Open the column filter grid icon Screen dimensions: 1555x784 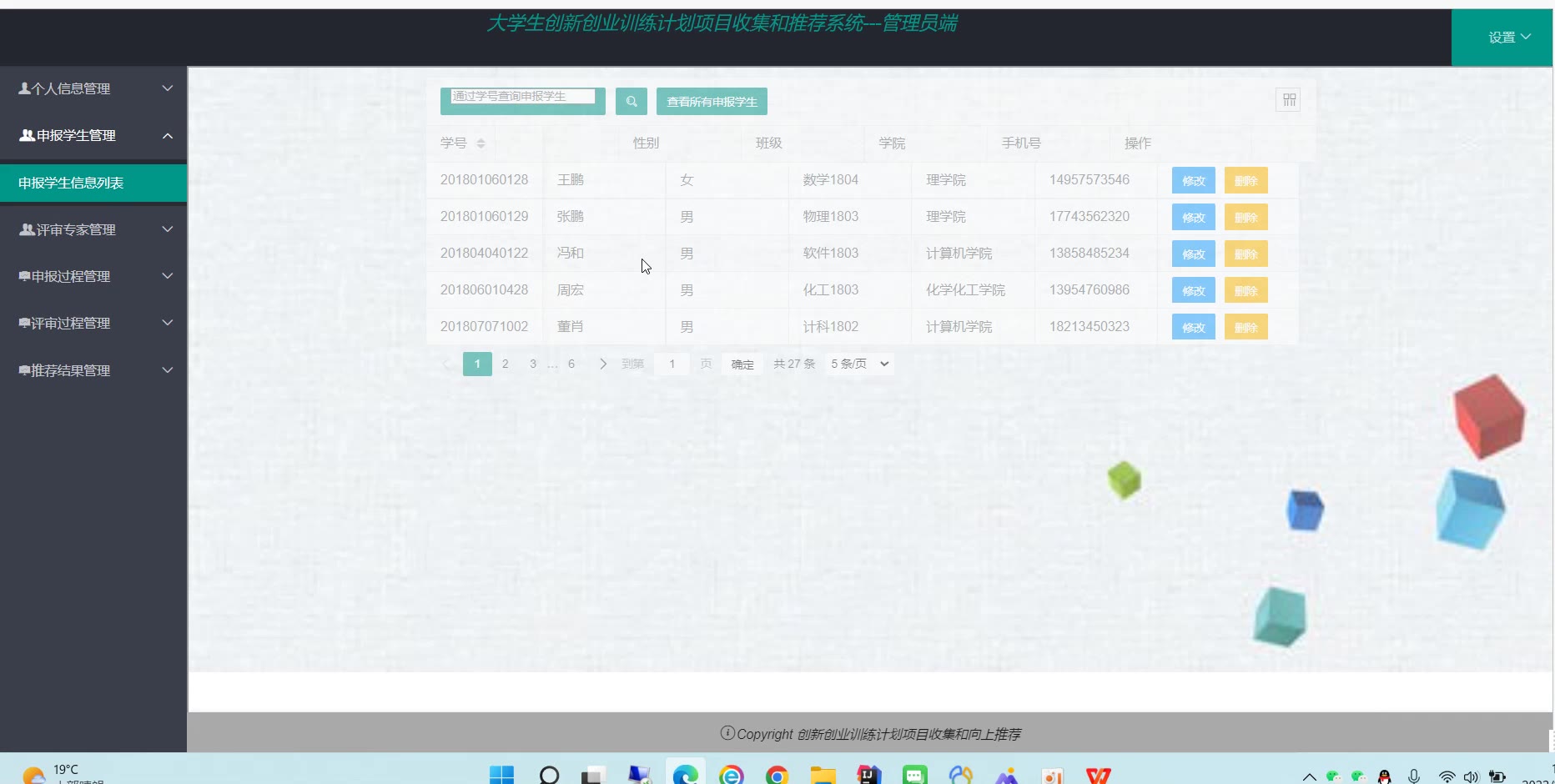[1289, 100]
